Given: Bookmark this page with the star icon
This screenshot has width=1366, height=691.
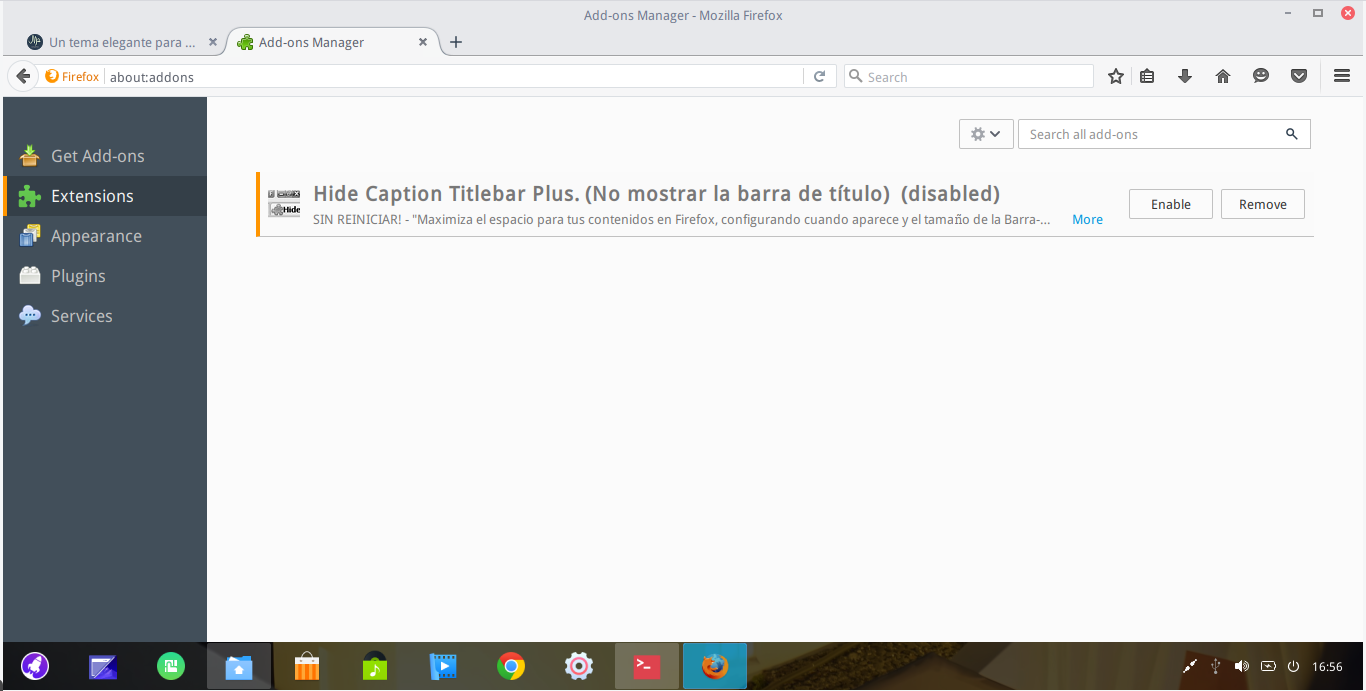Looking at the screenshot, I should (1116, 76).
